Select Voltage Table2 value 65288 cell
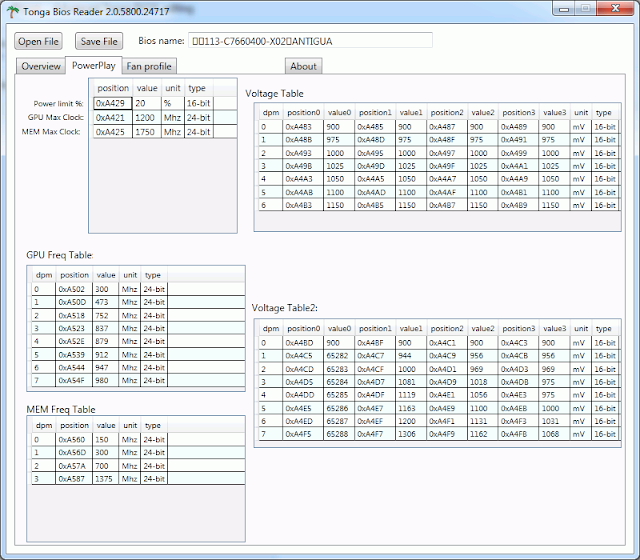The height and width of the screenshot is (560, 640). (339, 434)
